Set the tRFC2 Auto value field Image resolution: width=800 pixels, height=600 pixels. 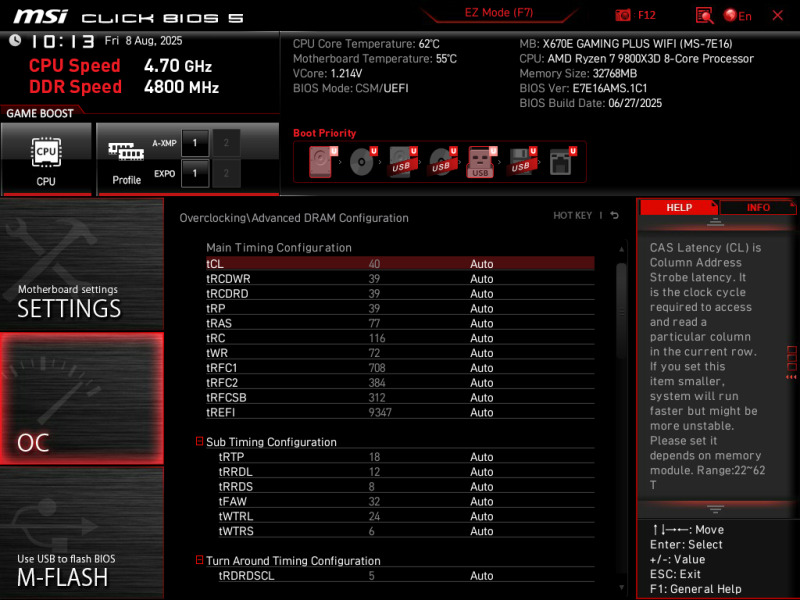click(482, 382)
